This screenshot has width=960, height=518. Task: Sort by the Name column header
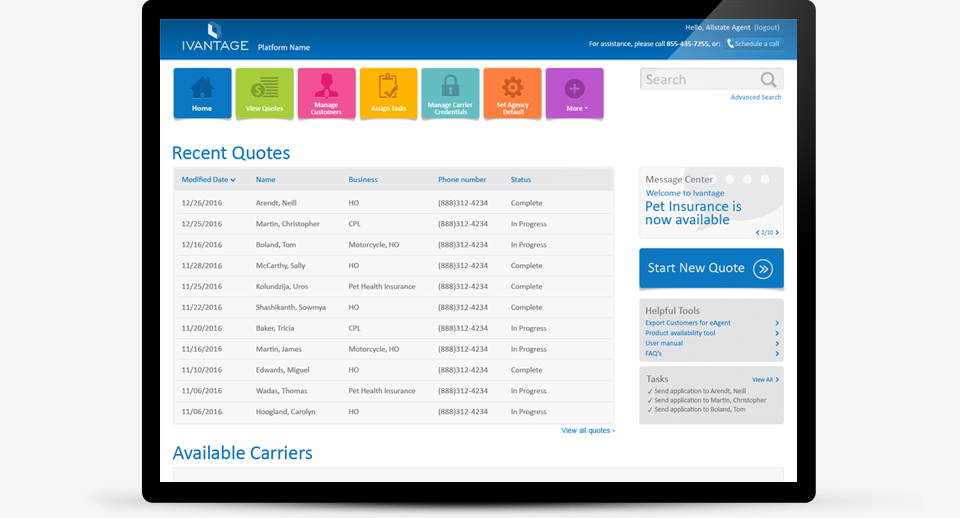(x=265, y=179)
